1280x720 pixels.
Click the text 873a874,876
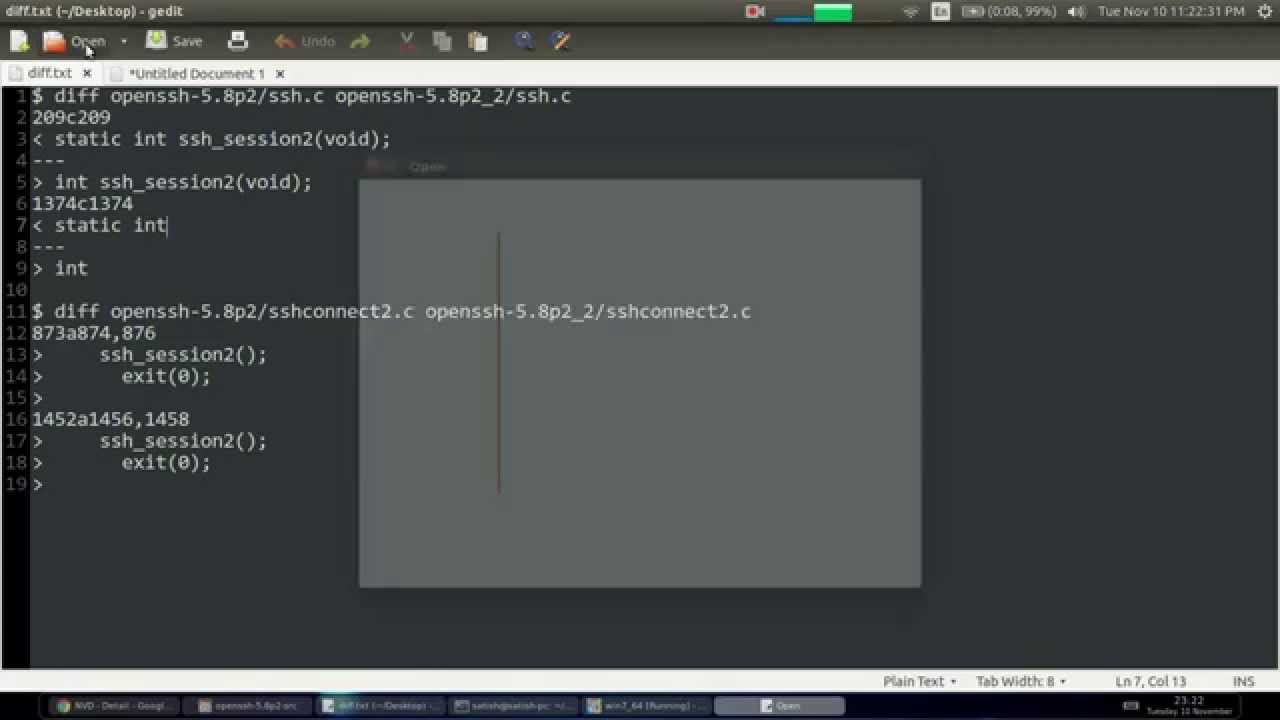(x=94, y=333)
